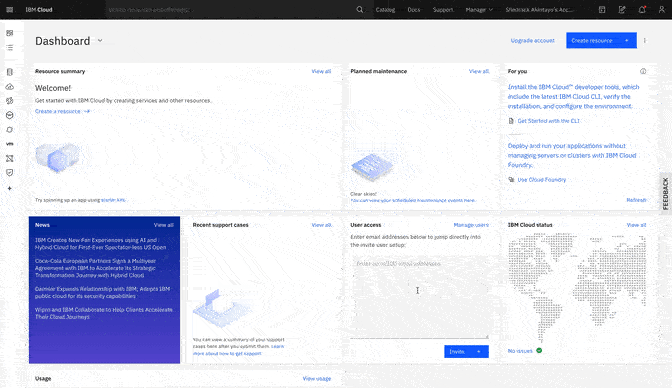Click the Manage users link
This screenshot has height=388, width=672.
[471, 225]
